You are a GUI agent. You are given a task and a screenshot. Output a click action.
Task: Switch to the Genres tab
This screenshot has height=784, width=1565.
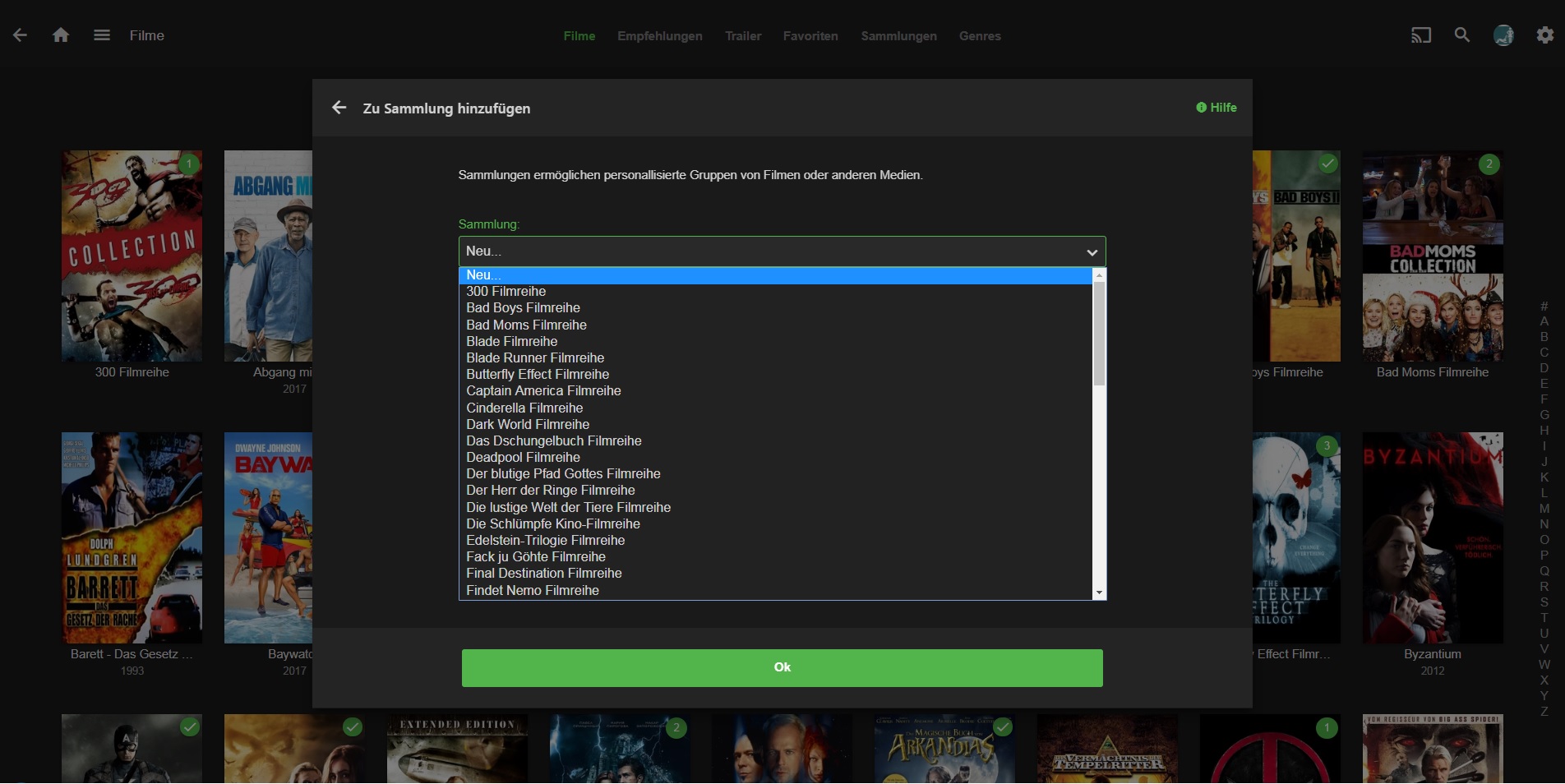980,36
